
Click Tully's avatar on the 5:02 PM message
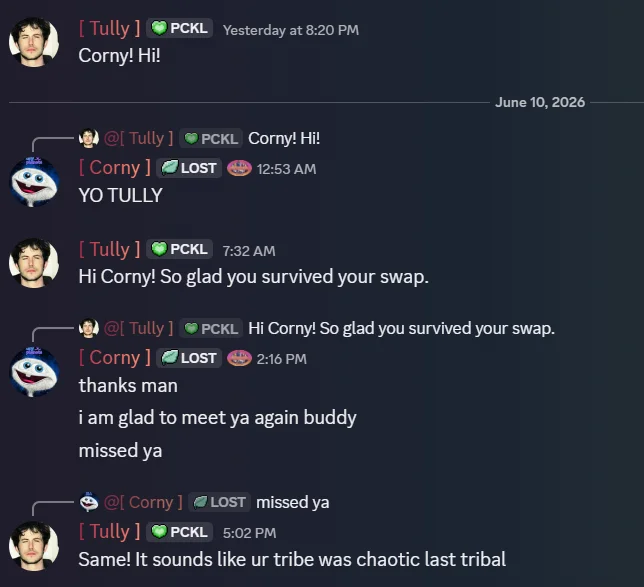34,546
